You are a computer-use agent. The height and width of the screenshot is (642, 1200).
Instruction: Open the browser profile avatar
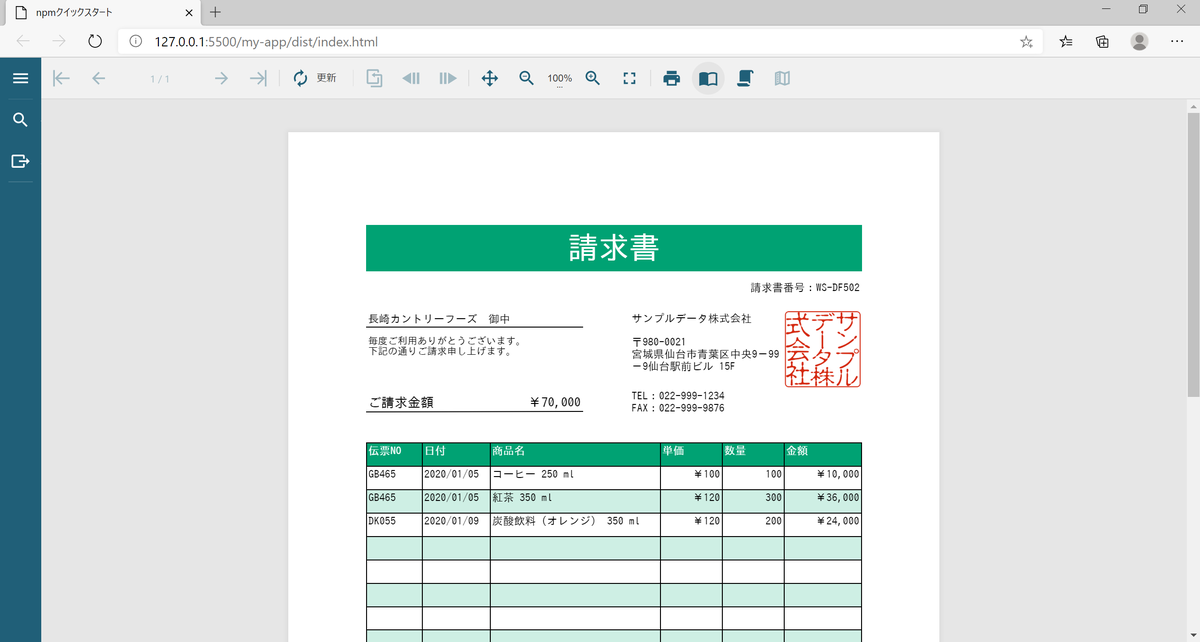coord(1139,41)
